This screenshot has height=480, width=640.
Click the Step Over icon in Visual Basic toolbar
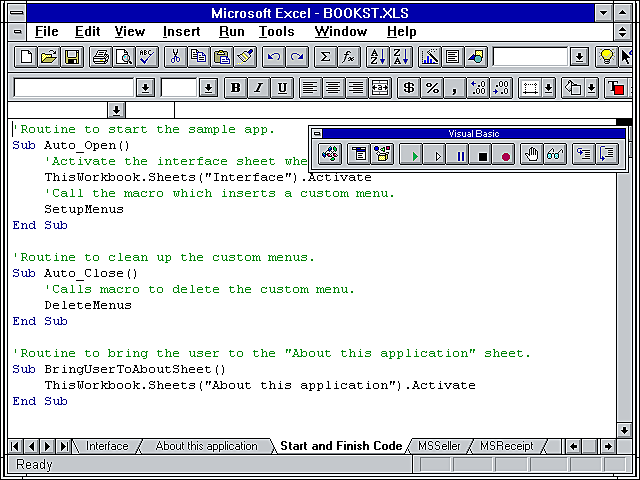tap(607, 154)
